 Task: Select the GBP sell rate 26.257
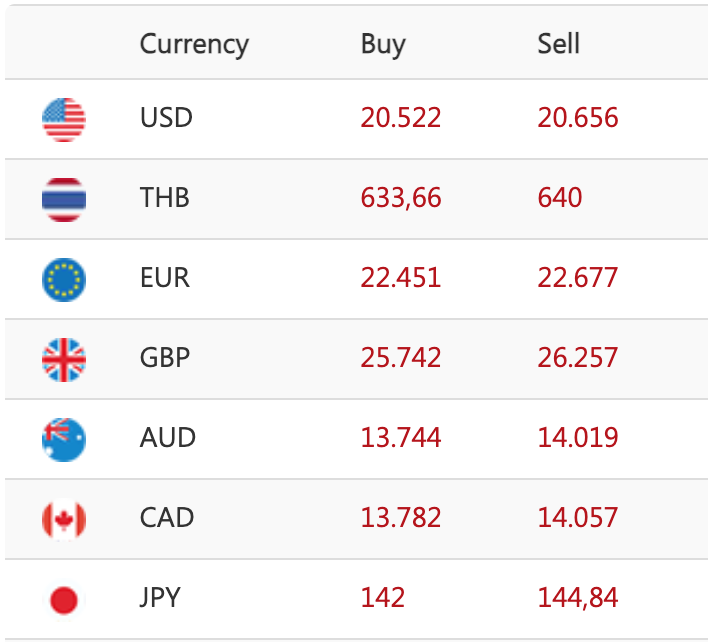[x=578, y=358]
